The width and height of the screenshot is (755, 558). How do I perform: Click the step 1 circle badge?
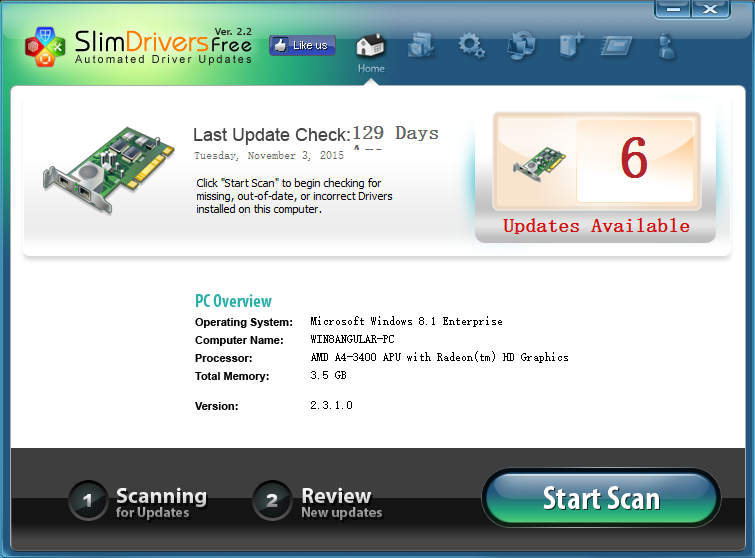(88, 500)
